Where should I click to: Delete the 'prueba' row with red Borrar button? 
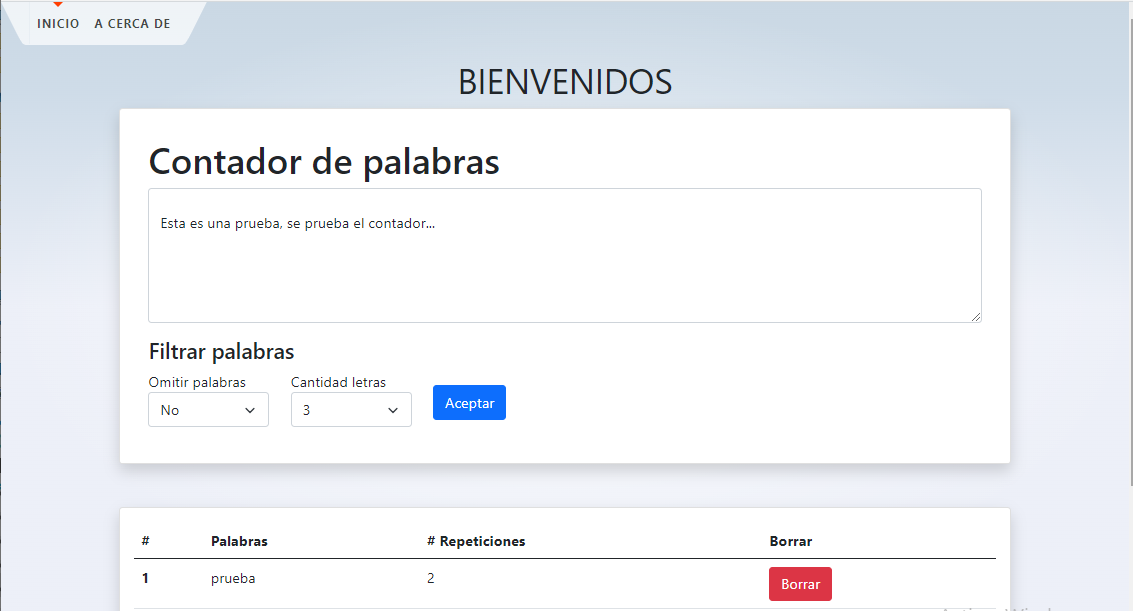coord(800,584)
